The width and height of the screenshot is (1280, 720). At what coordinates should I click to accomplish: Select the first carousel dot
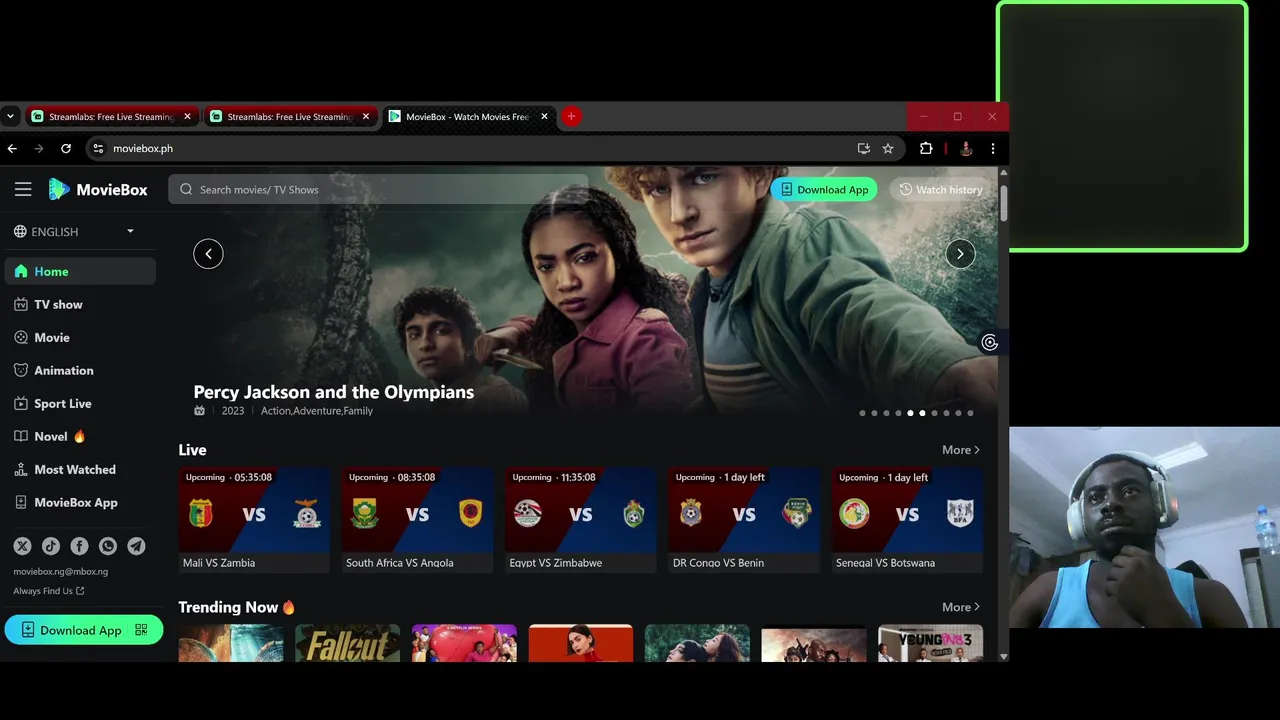pos(862,413)
